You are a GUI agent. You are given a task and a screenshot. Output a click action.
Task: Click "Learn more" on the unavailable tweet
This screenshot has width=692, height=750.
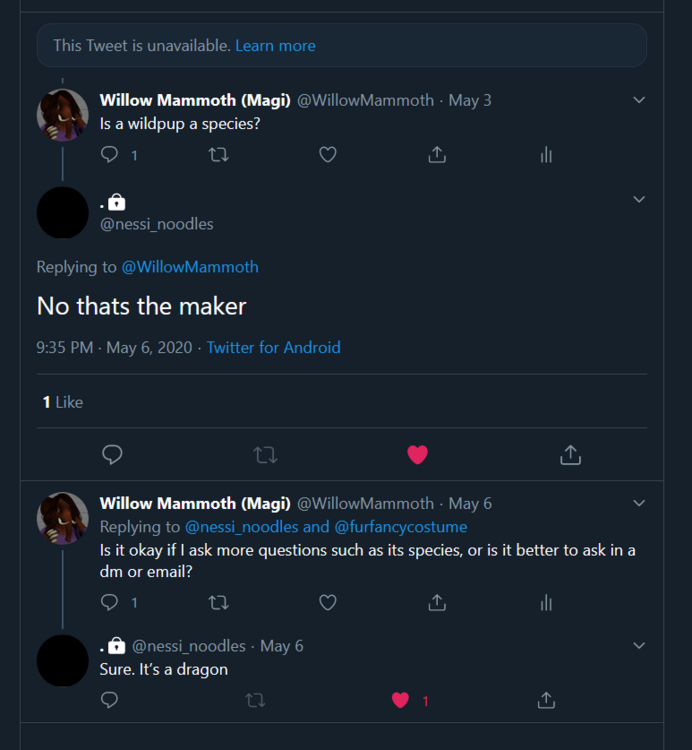275,45
